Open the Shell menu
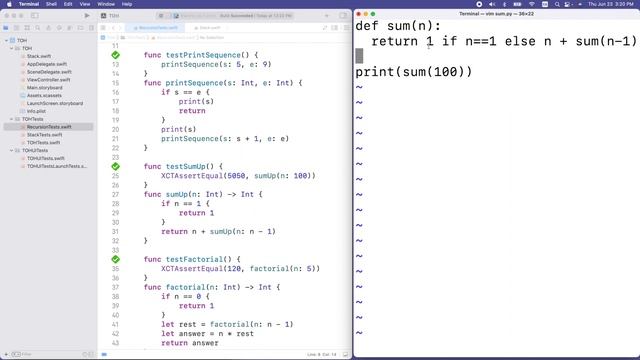 pos(51,4)
